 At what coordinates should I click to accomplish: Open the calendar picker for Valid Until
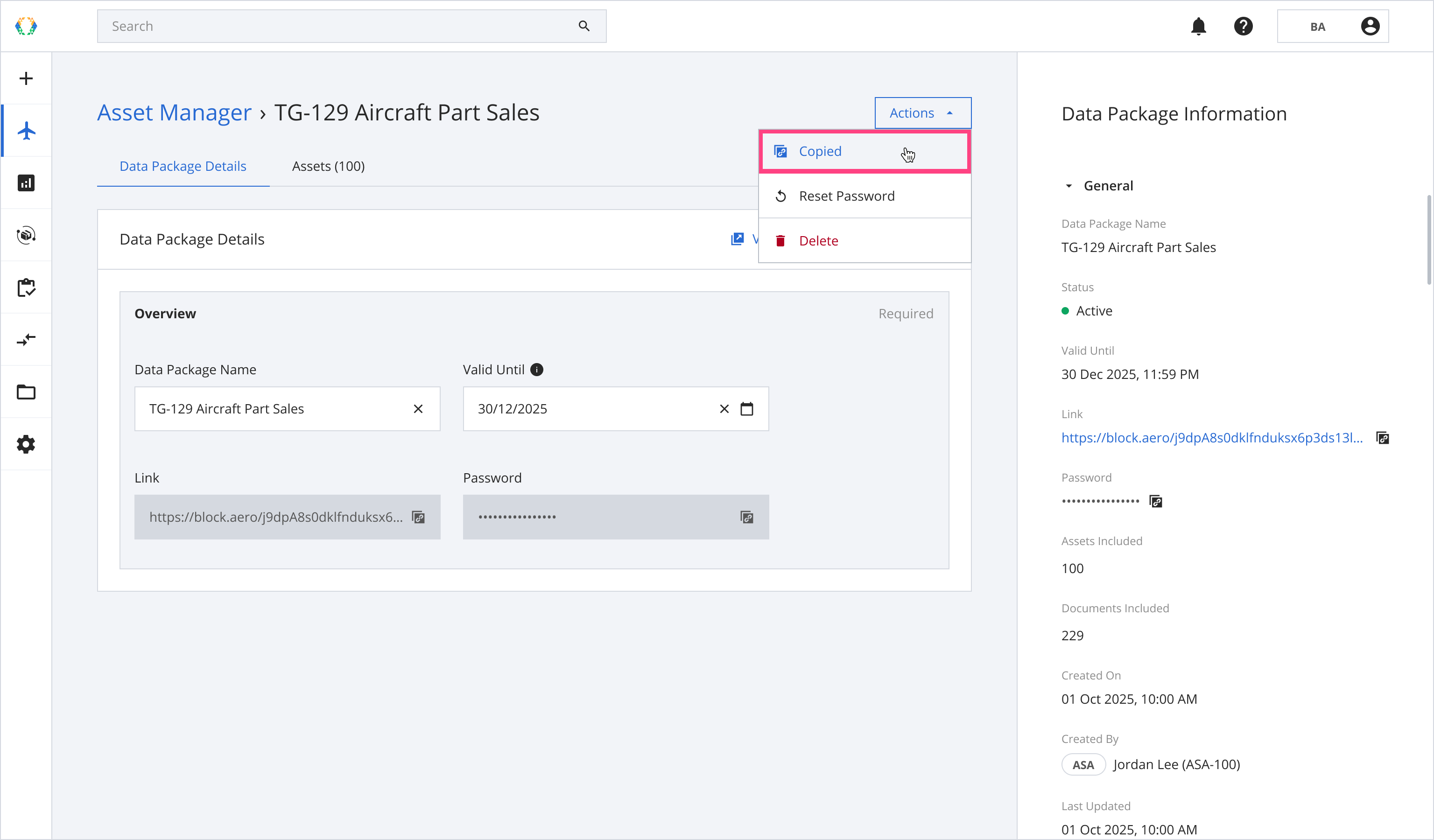click(x=746, y=409)
